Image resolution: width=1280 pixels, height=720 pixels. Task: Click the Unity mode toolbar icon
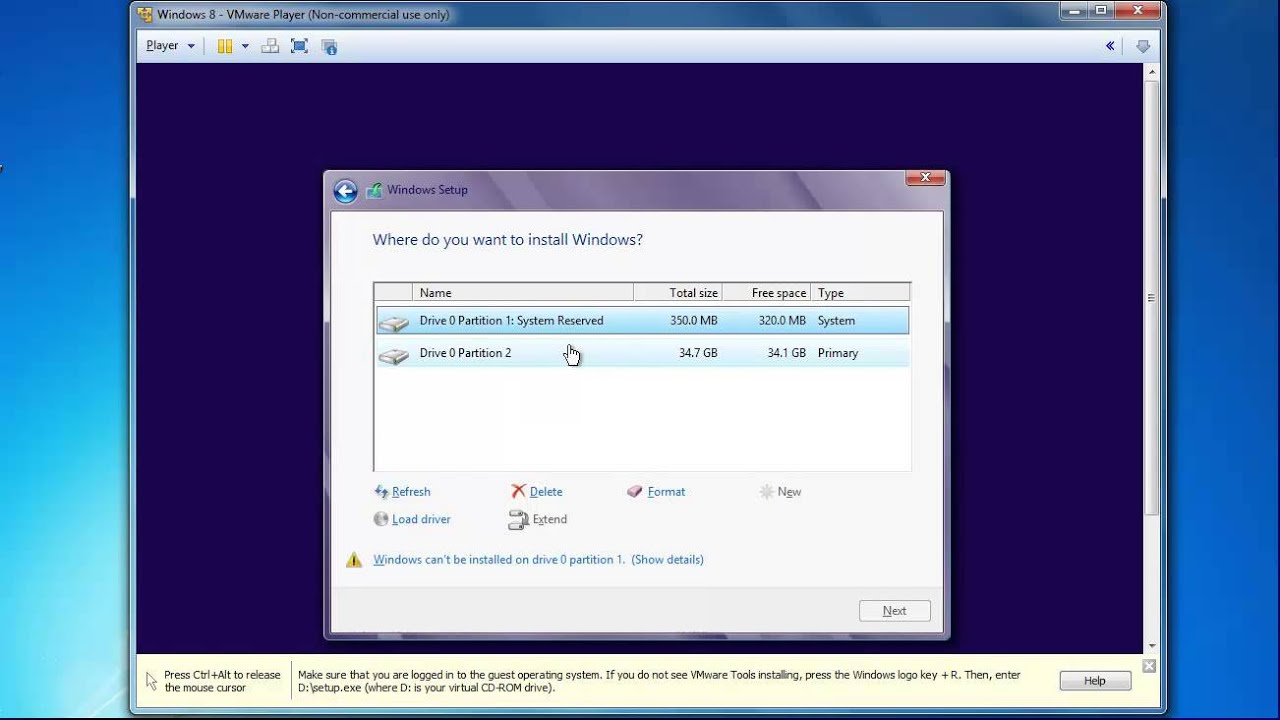329,46
